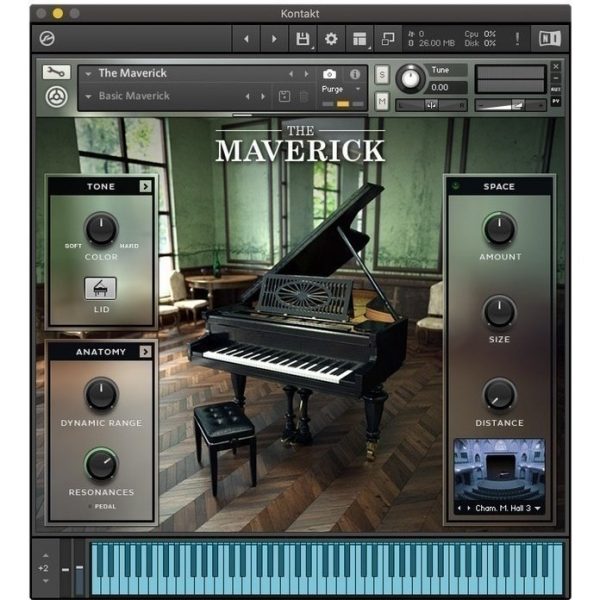This screenshot has height=600, width=600.
Task: Click the circular instrument icon below wrench
Action: point(57,97)
